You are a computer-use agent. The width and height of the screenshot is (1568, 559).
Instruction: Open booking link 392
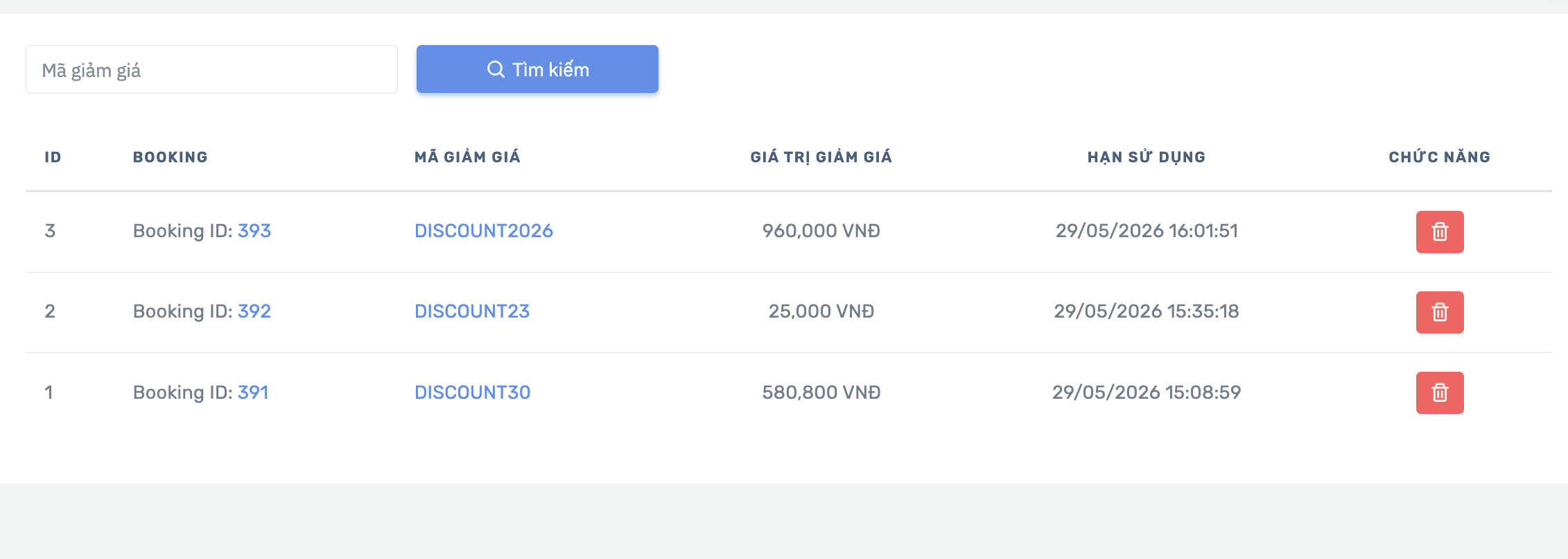click(x=254, y=311)
